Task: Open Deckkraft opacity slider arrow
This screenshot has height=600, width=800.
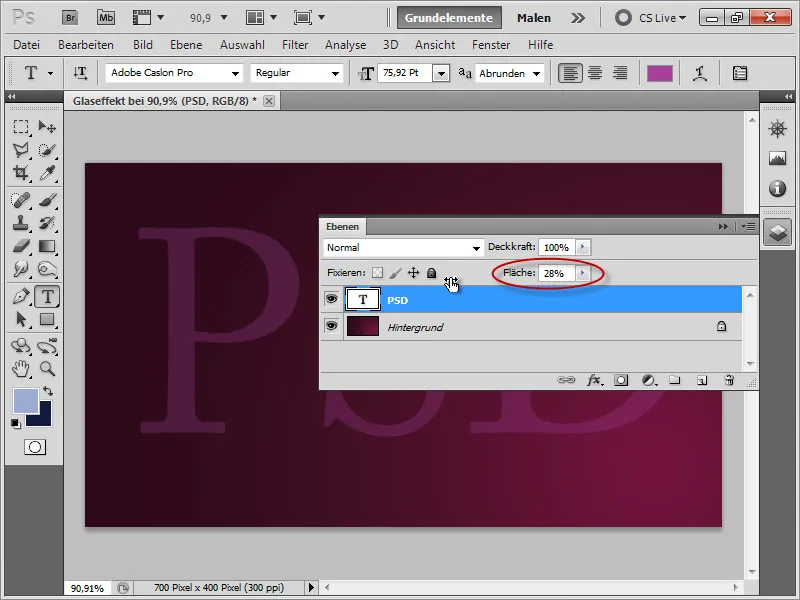Action: [583, 247]
